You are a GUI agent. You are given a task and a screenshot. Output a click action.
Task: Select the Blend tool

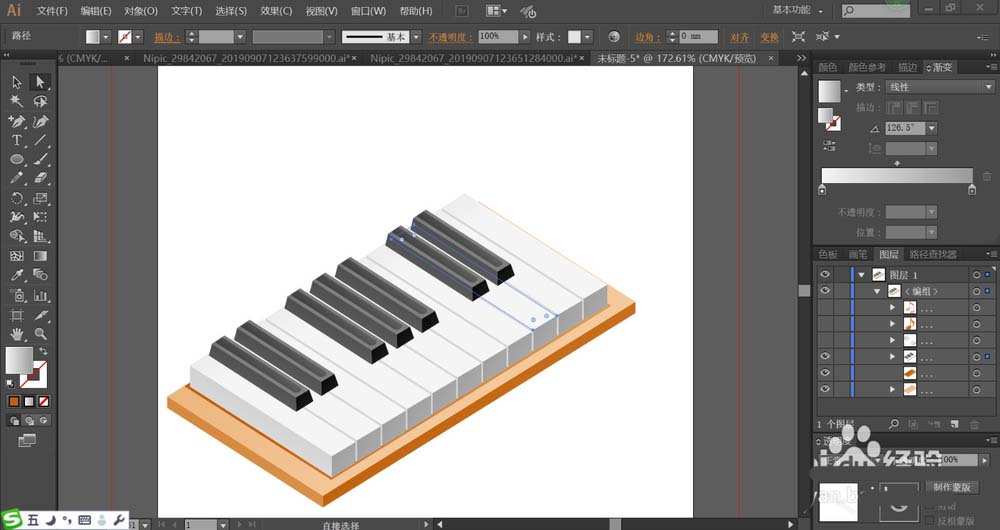click(x=40, y=275)
